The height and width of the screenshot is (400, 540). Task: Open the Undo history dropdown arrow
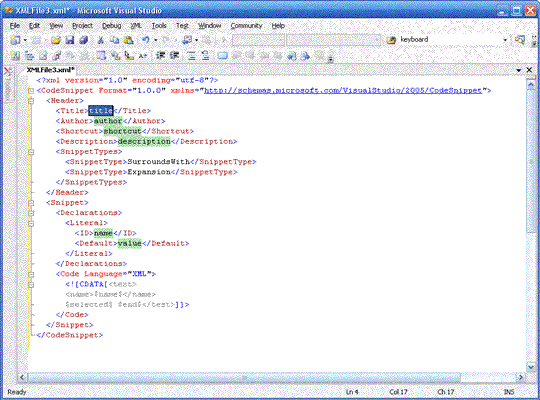pyautogui.click(x=156, y=40)
